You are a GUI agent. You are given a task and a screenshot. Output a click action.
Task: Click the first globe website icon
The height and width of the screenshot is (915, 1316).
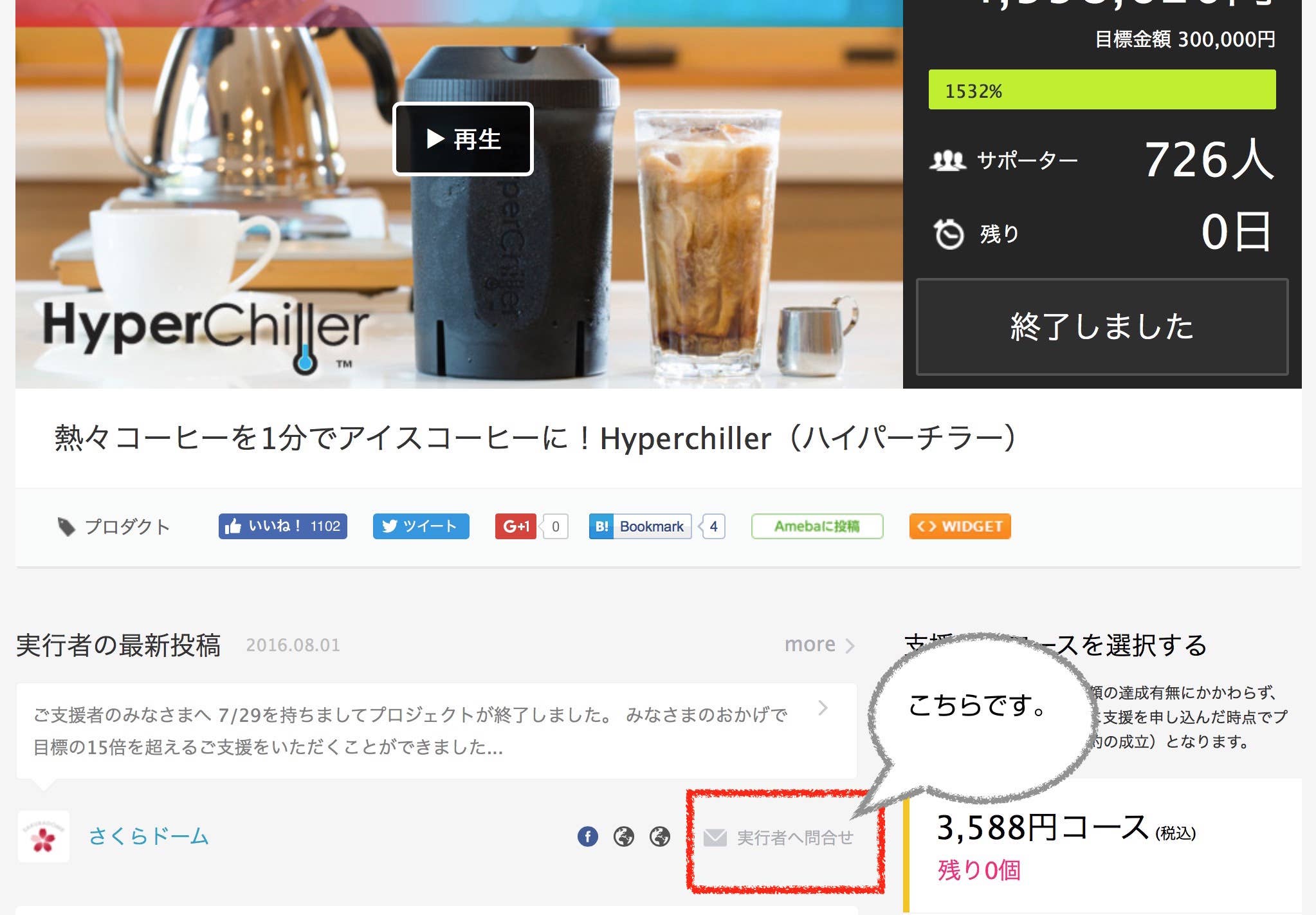(x=623, y=836)
